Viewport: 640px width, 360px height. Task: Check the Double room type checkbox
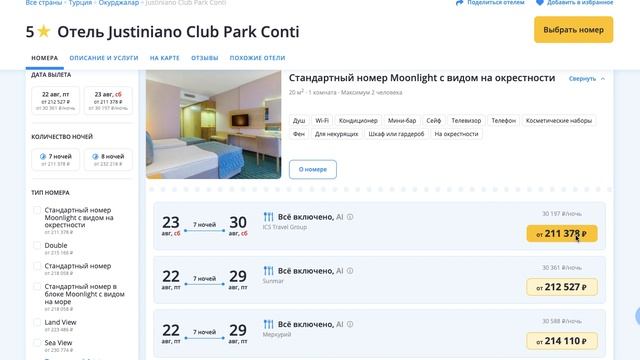tap(37, 245)
